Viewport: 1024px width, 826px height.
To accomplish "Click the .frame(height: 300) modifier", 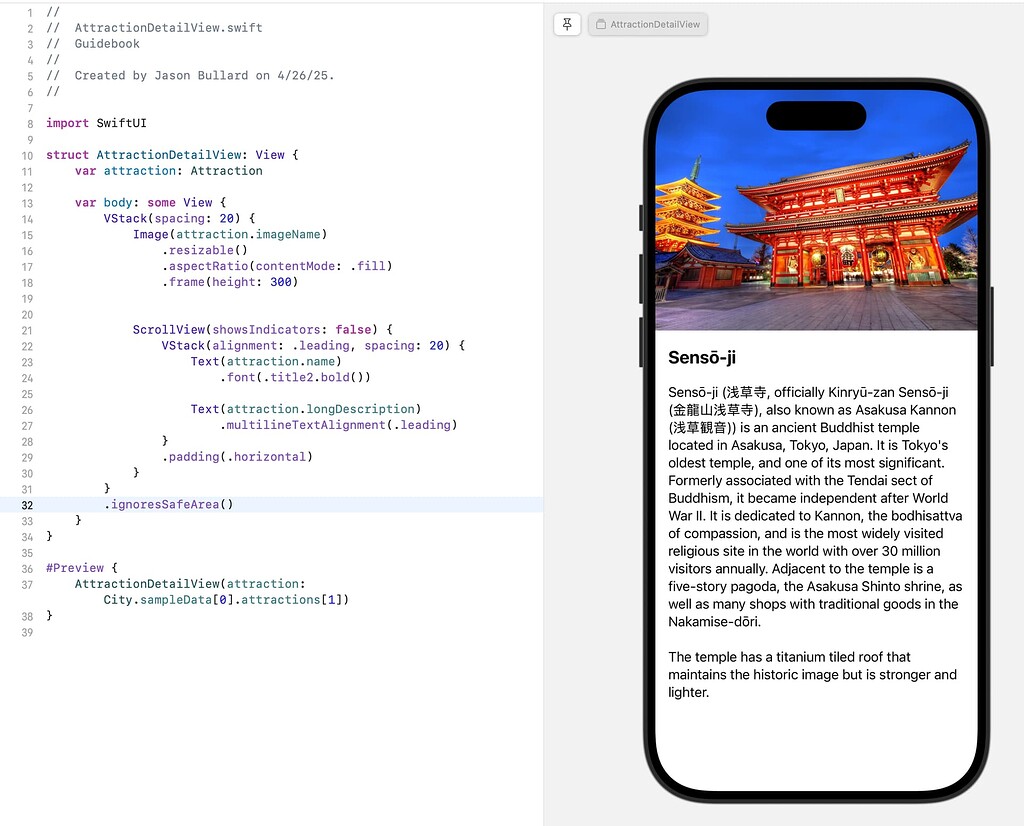I will click(x=230, y=282).
